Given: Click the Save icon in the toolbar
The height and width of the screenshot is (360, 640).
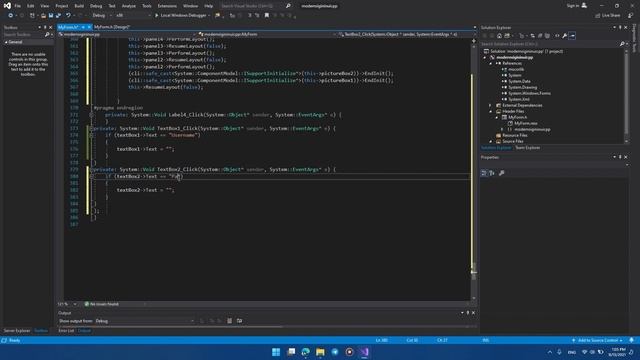Looking at the screenshot, I should click(x=51, y=16).
